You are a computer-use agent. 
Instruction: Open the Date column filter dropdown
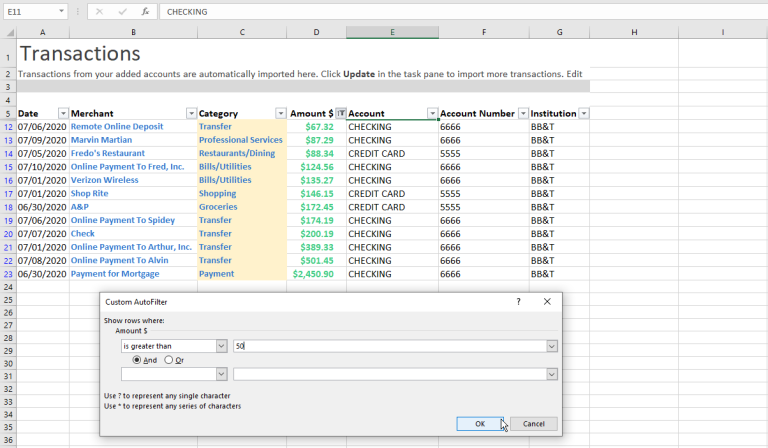tap(63, 114)
